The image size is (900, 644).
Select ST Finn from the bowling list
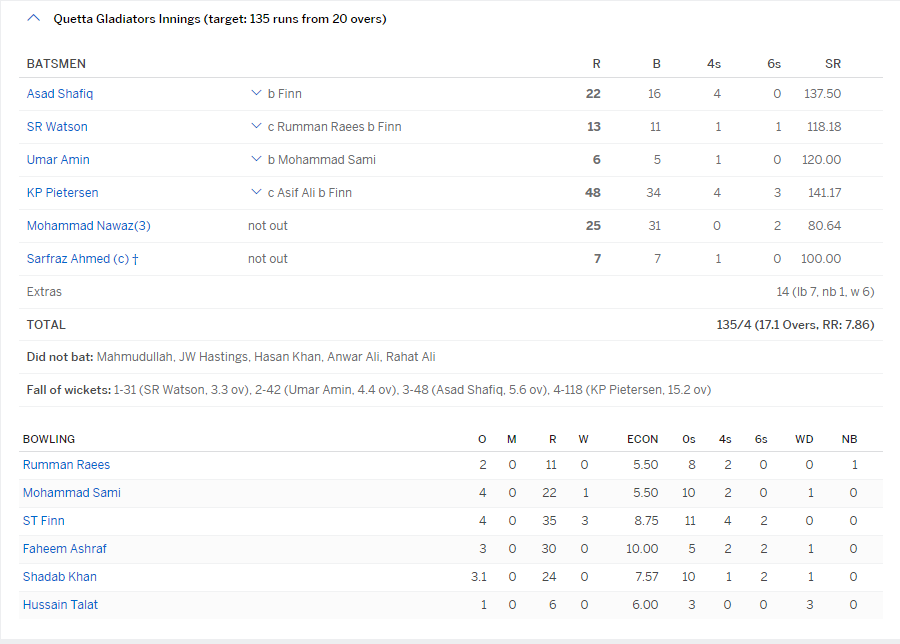[44, 520]
